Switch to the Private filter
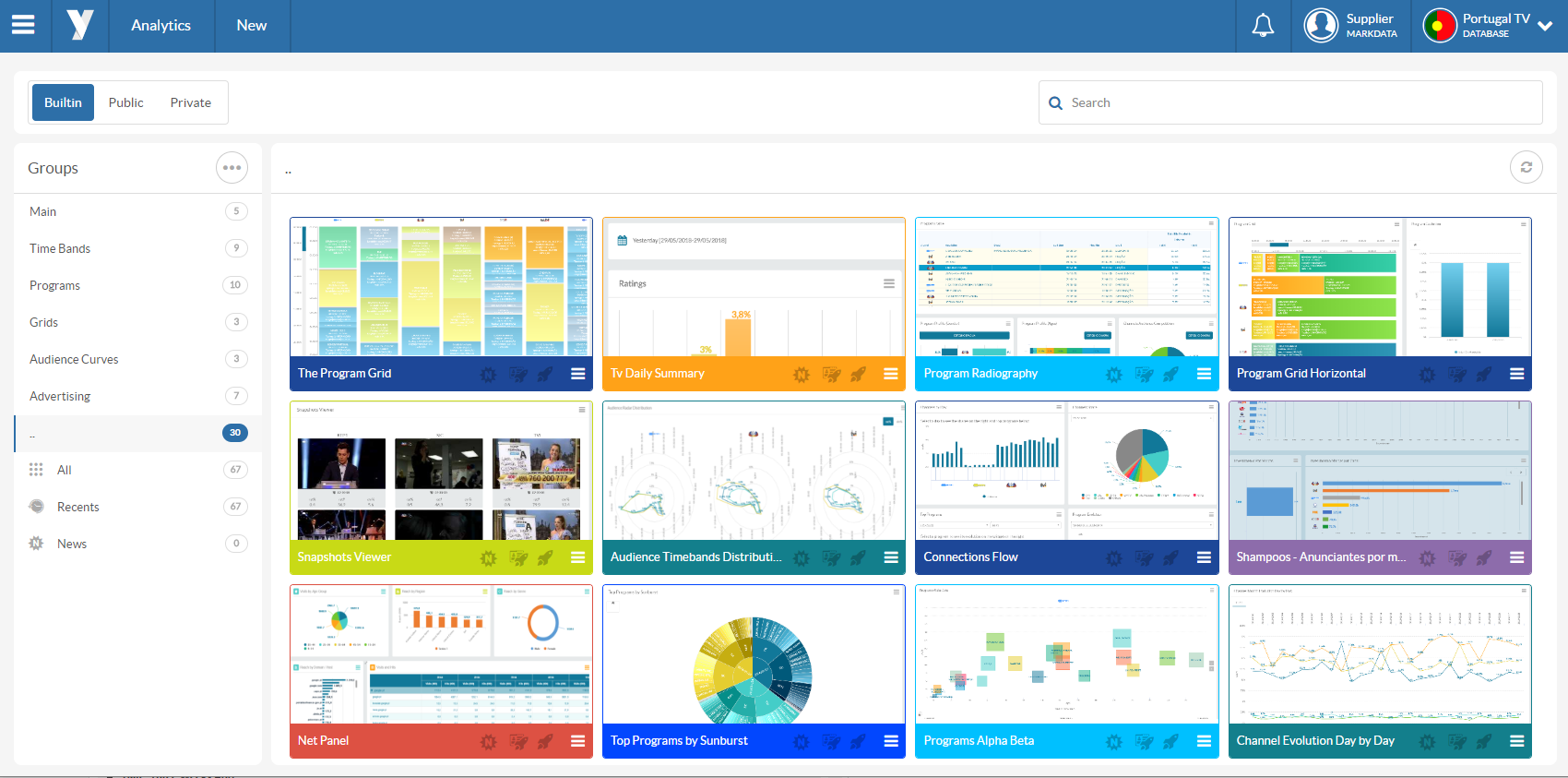1568x778 pixels. click(190, 102)
